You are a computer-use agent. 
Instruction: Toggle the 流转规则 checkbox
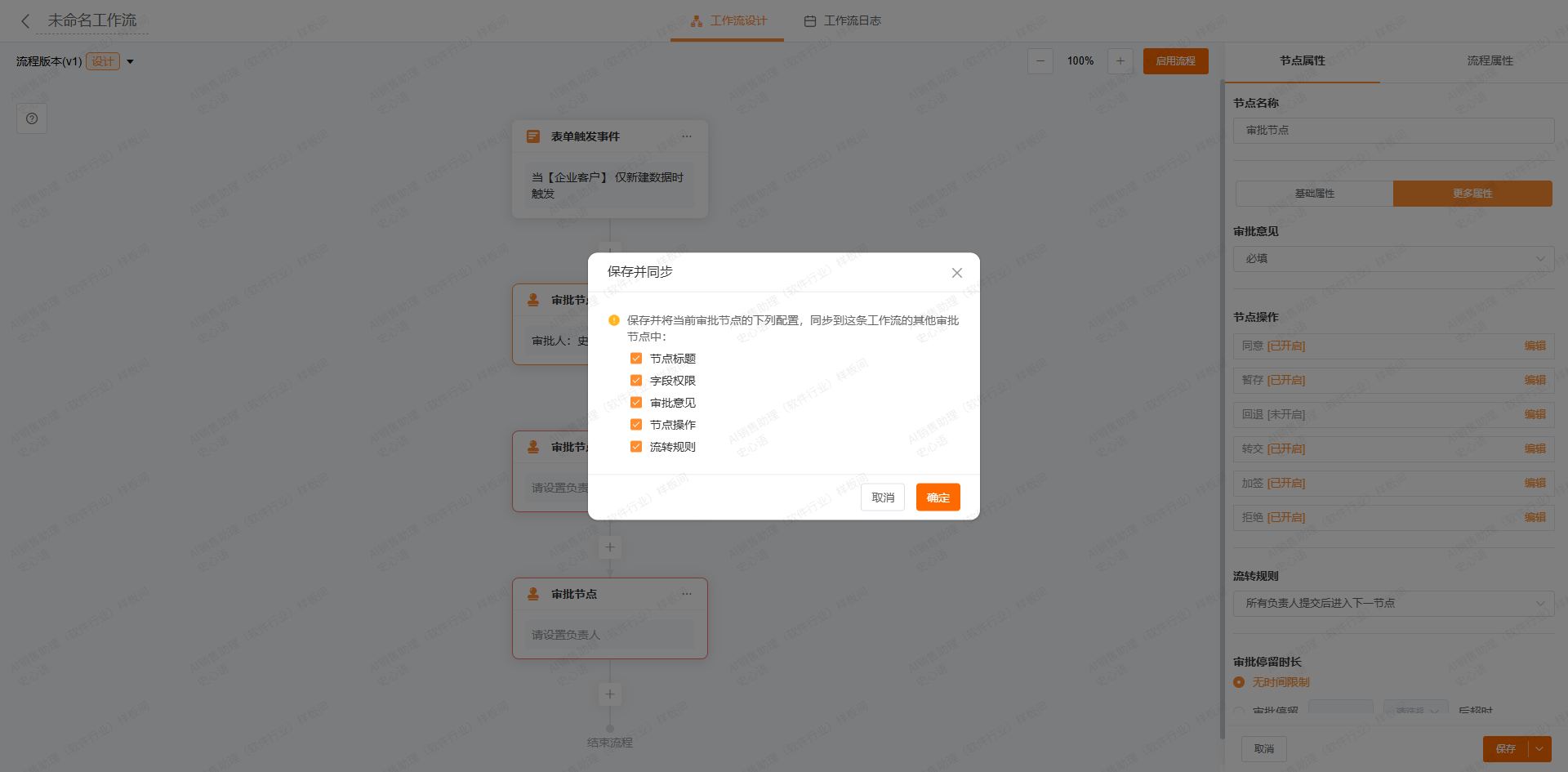click(636, 447)
